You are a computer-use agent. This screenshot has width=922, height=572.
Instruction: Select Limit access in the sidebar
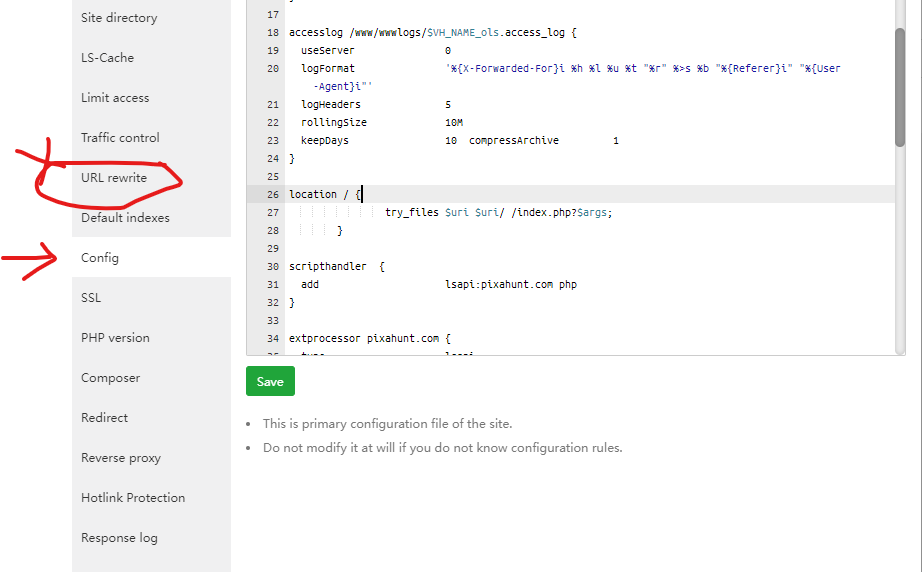tap(115, 98)
